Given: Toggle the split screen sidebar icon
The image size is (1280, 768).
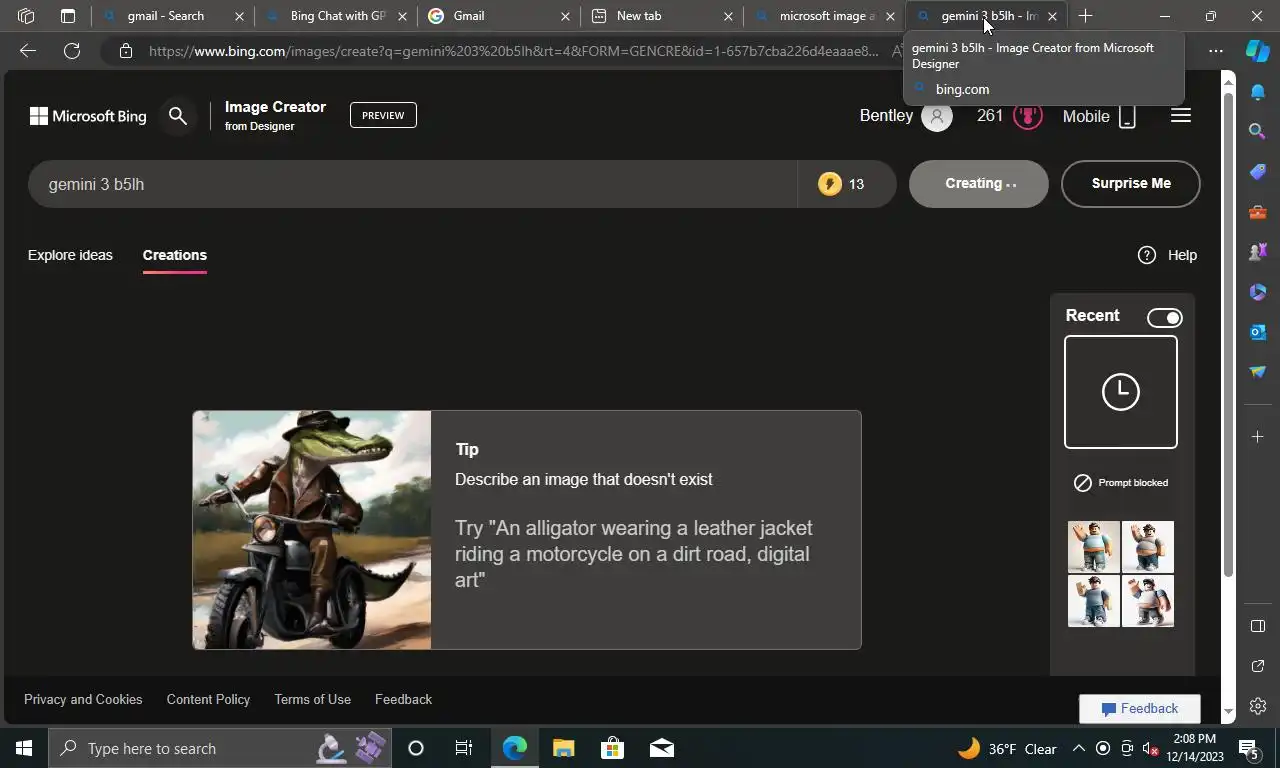Looking at the screenshot, I should pos(1258,626).
